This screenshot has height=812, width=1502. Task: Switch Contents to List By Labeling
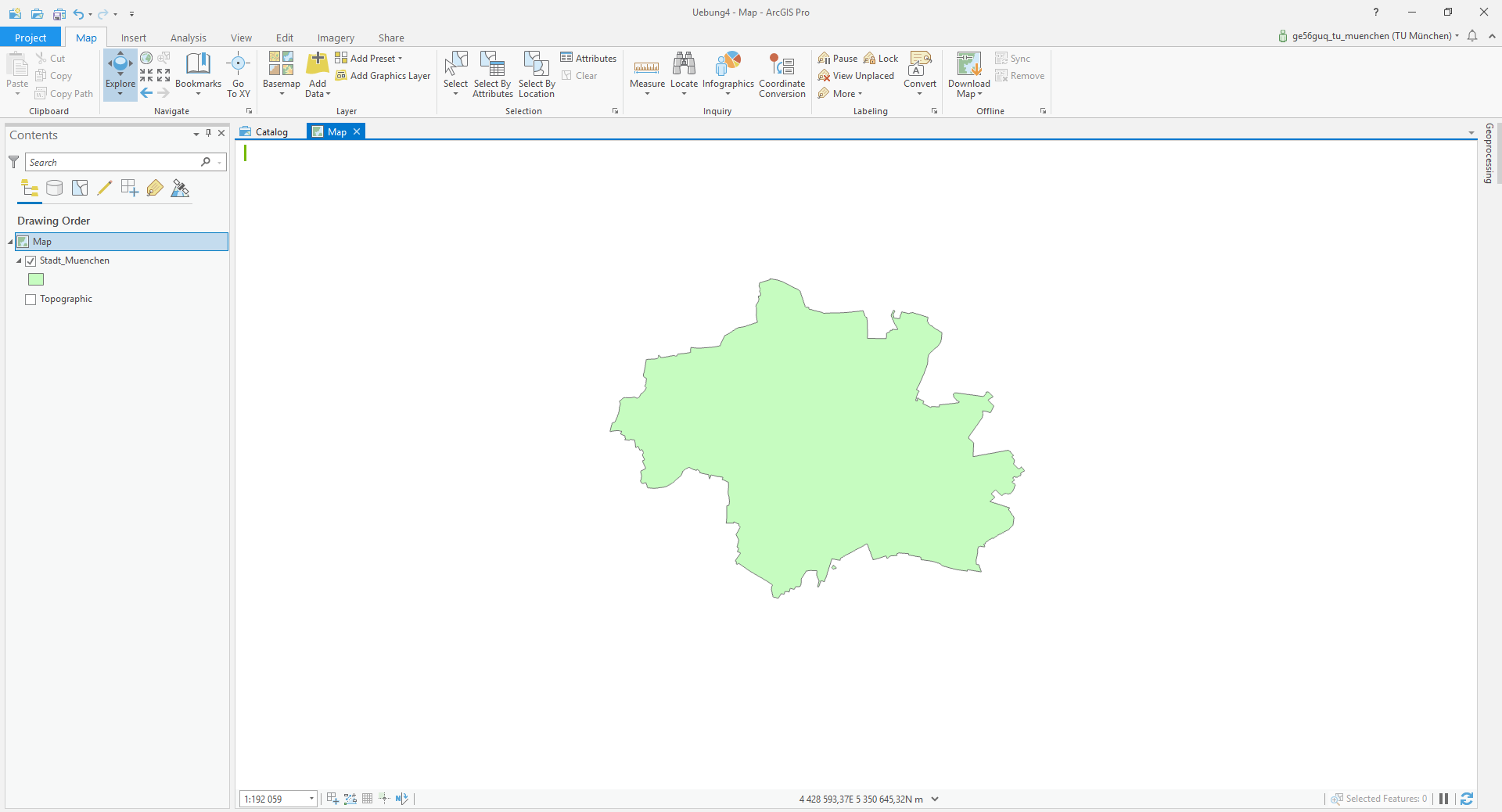pos(155,188)
